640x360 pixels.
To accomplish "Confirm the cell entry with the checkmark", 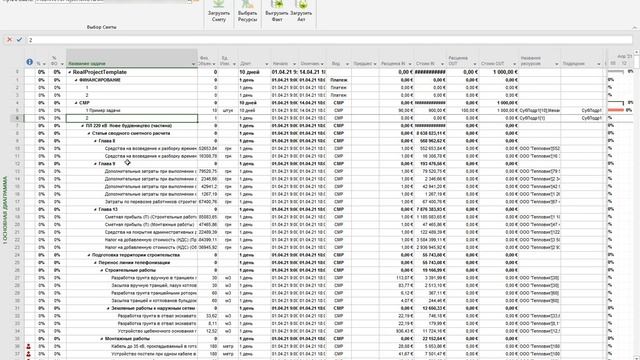I will tap(19, 40).
